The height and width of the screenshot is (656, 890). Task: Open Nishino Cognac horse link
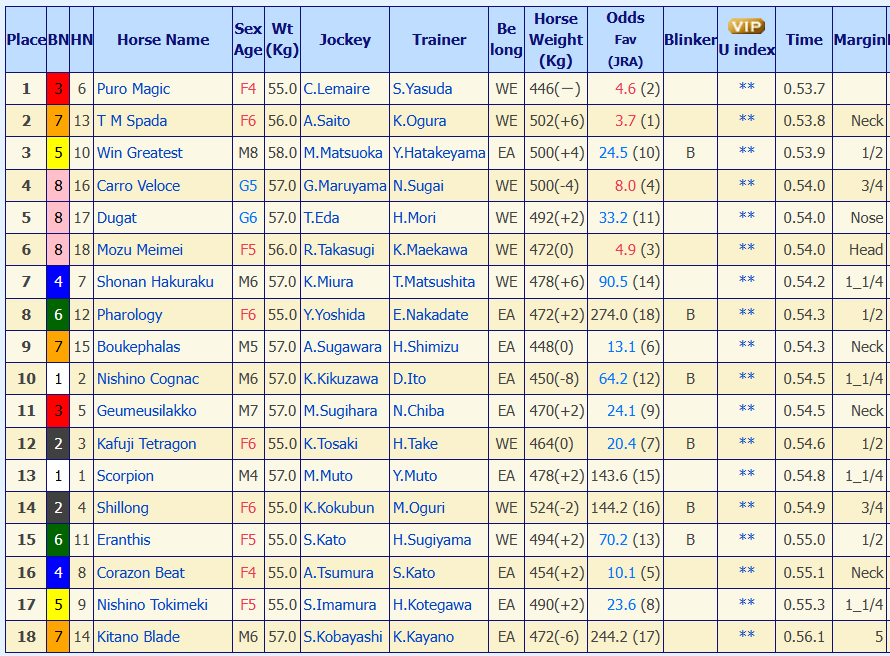[x=148, y=379]
